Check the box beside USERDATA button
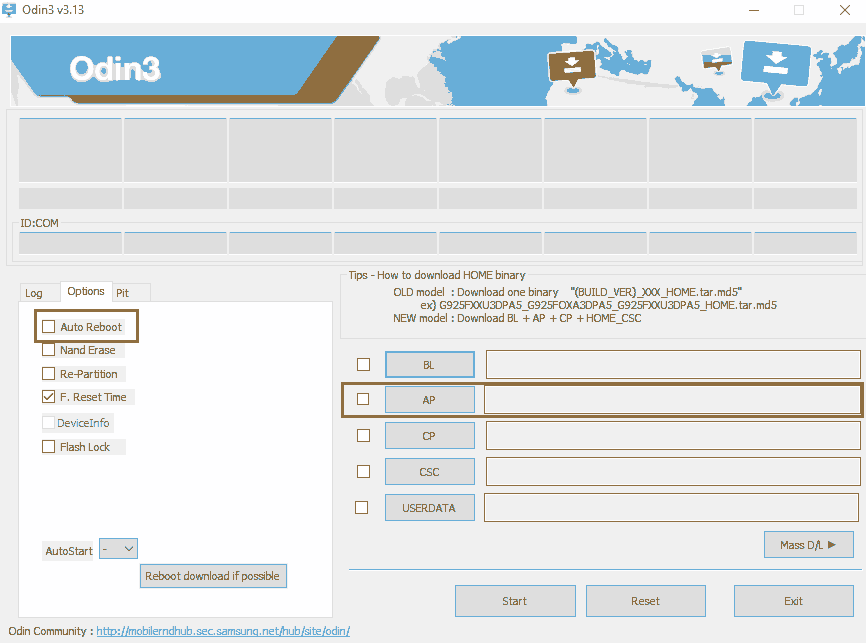This screenshot has height=643, width=866. point(362,507)
